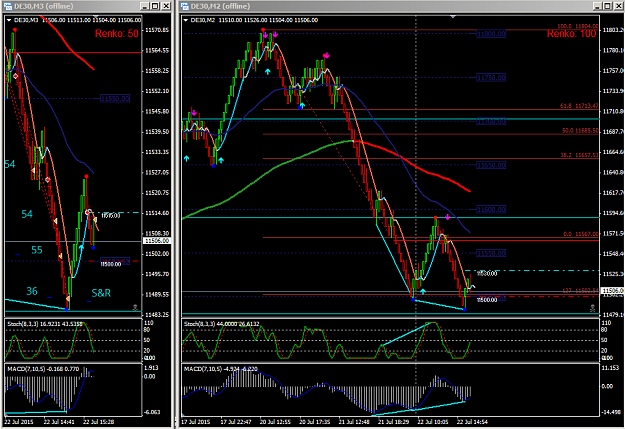
Task: Select the 50.0 Fibonacci level label
Action: click(x=580, y=130)
